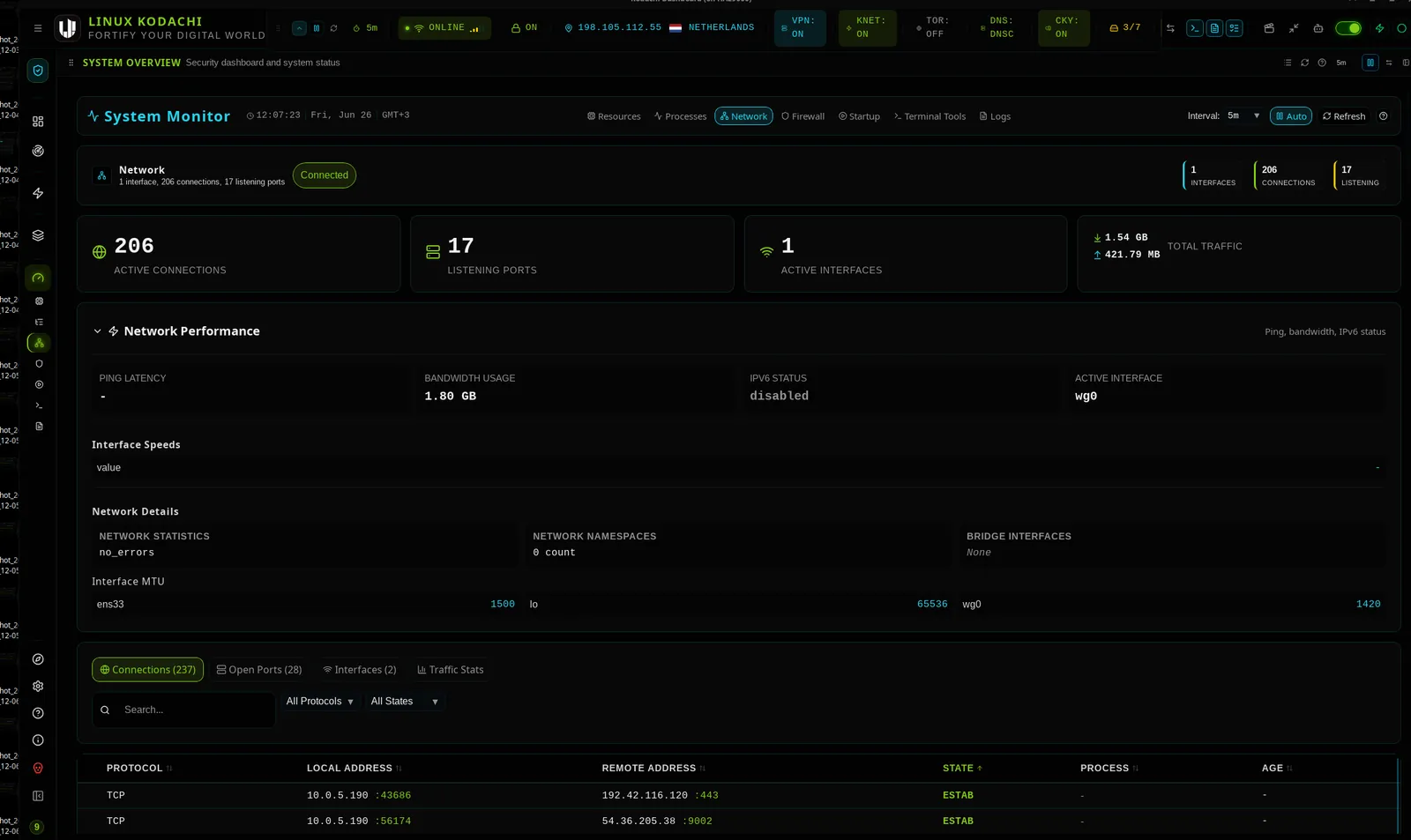
Task: Open the compass icon in sidebar
Action: [38, 659]
